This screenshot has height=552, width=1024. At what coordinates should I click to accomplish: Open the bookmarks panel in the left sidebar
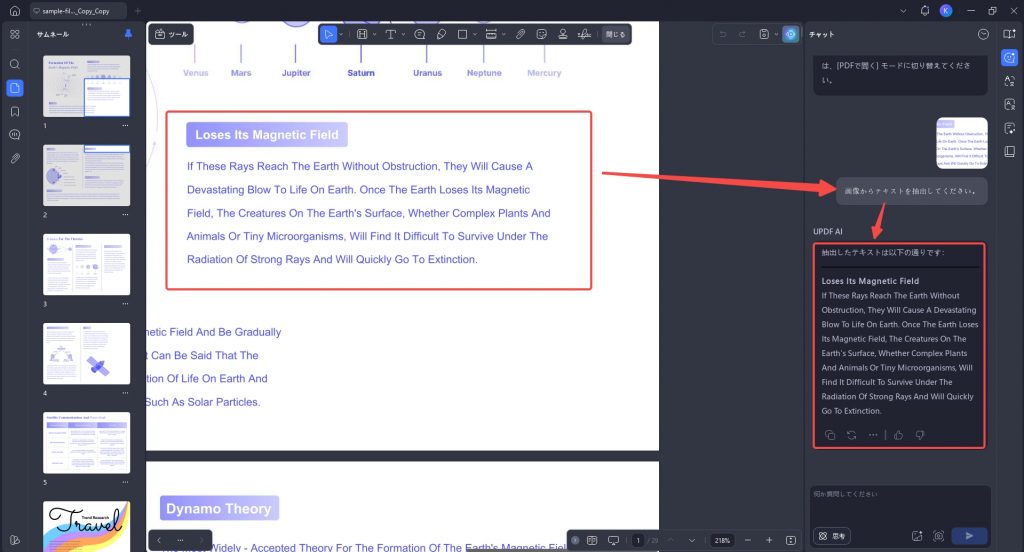point(14,112)
